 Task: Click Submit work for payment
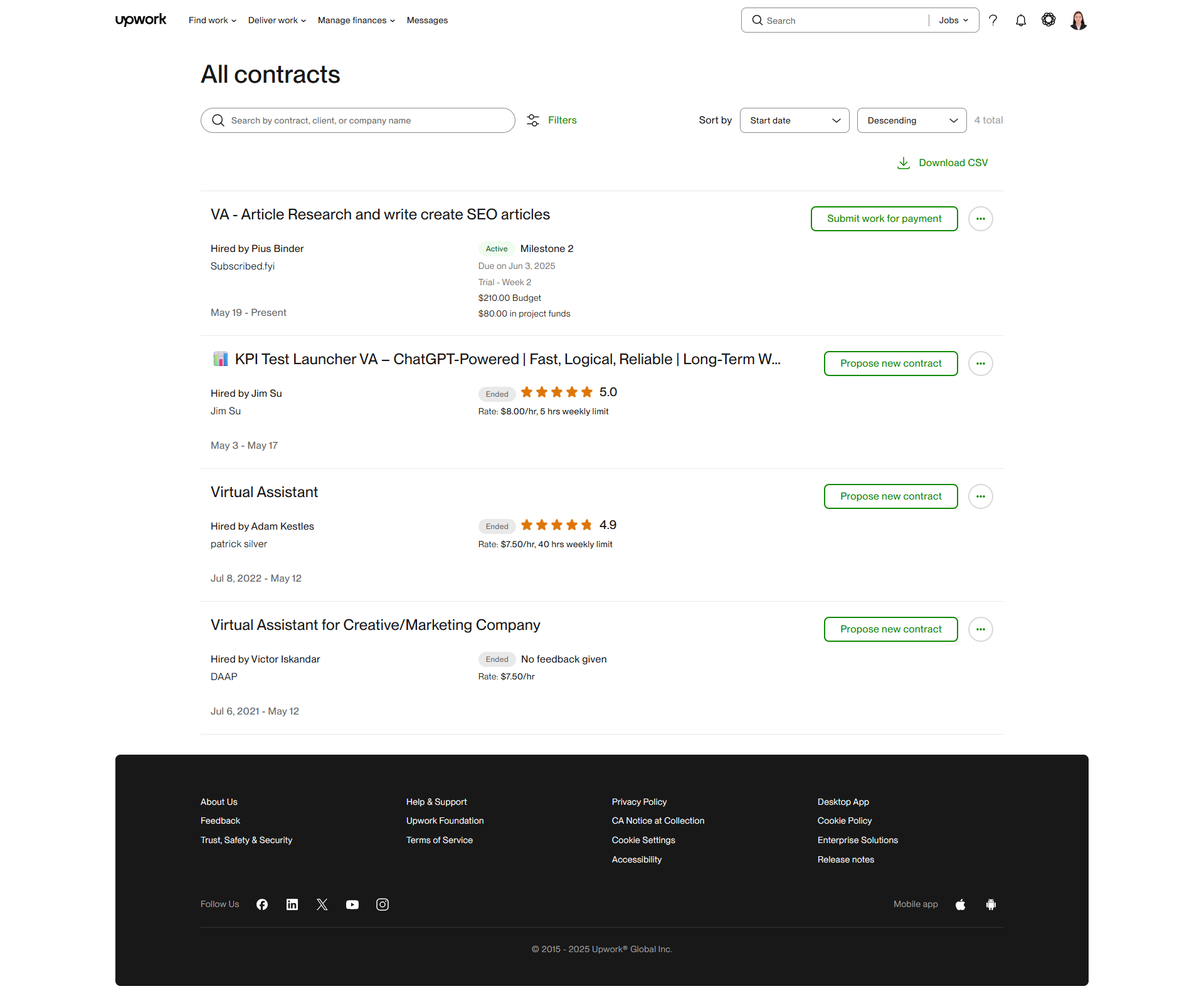click(x=884, y=219)
